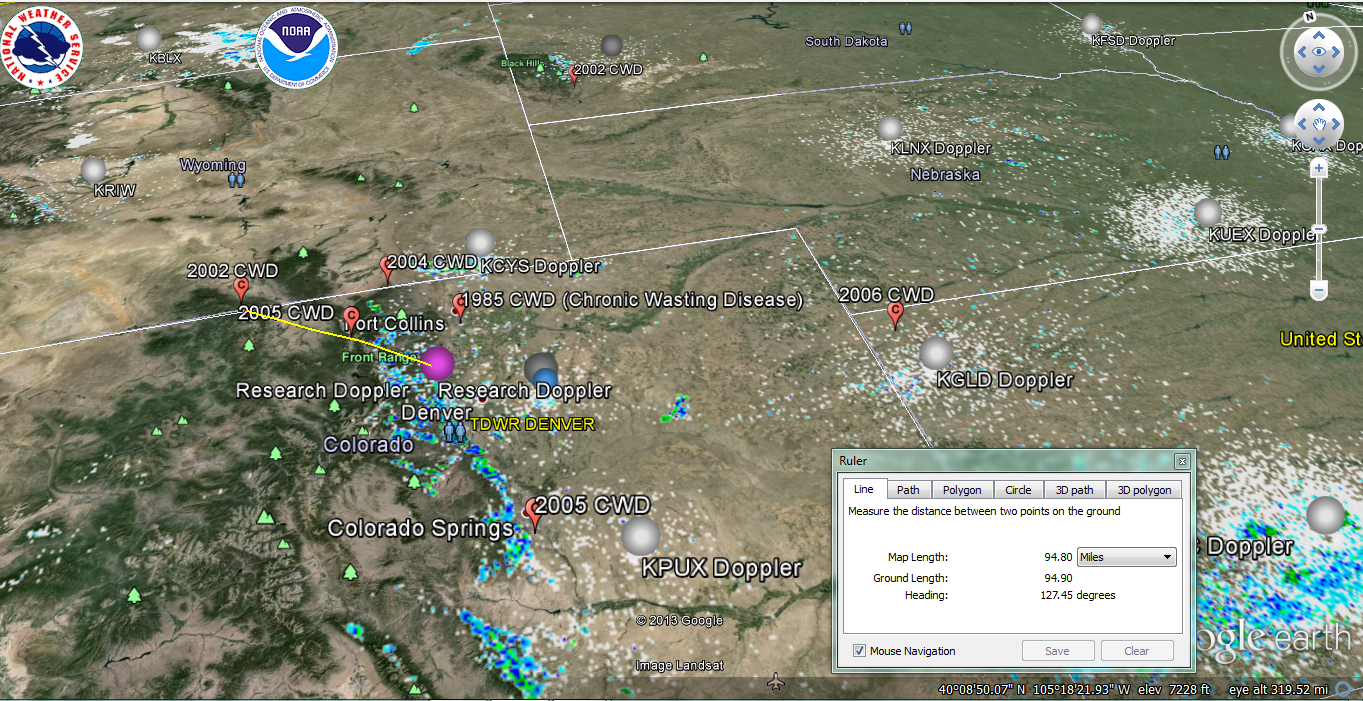Switch to the Polygon tab

coord(964,490)
